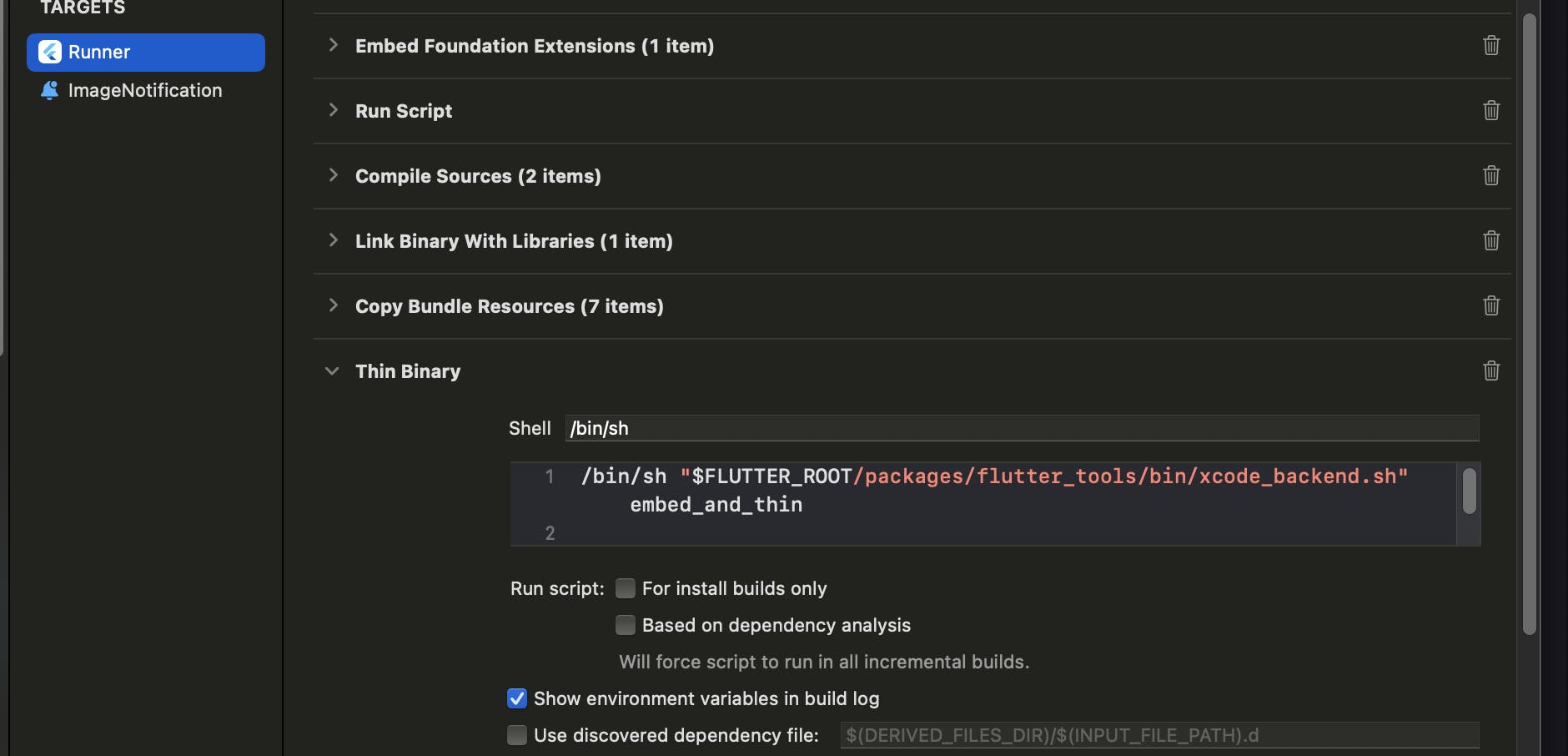Image resolution: width=1568 pixels, height=756 pixels.
Task: Click the Shell path input field
Action: click(1022, 428)
